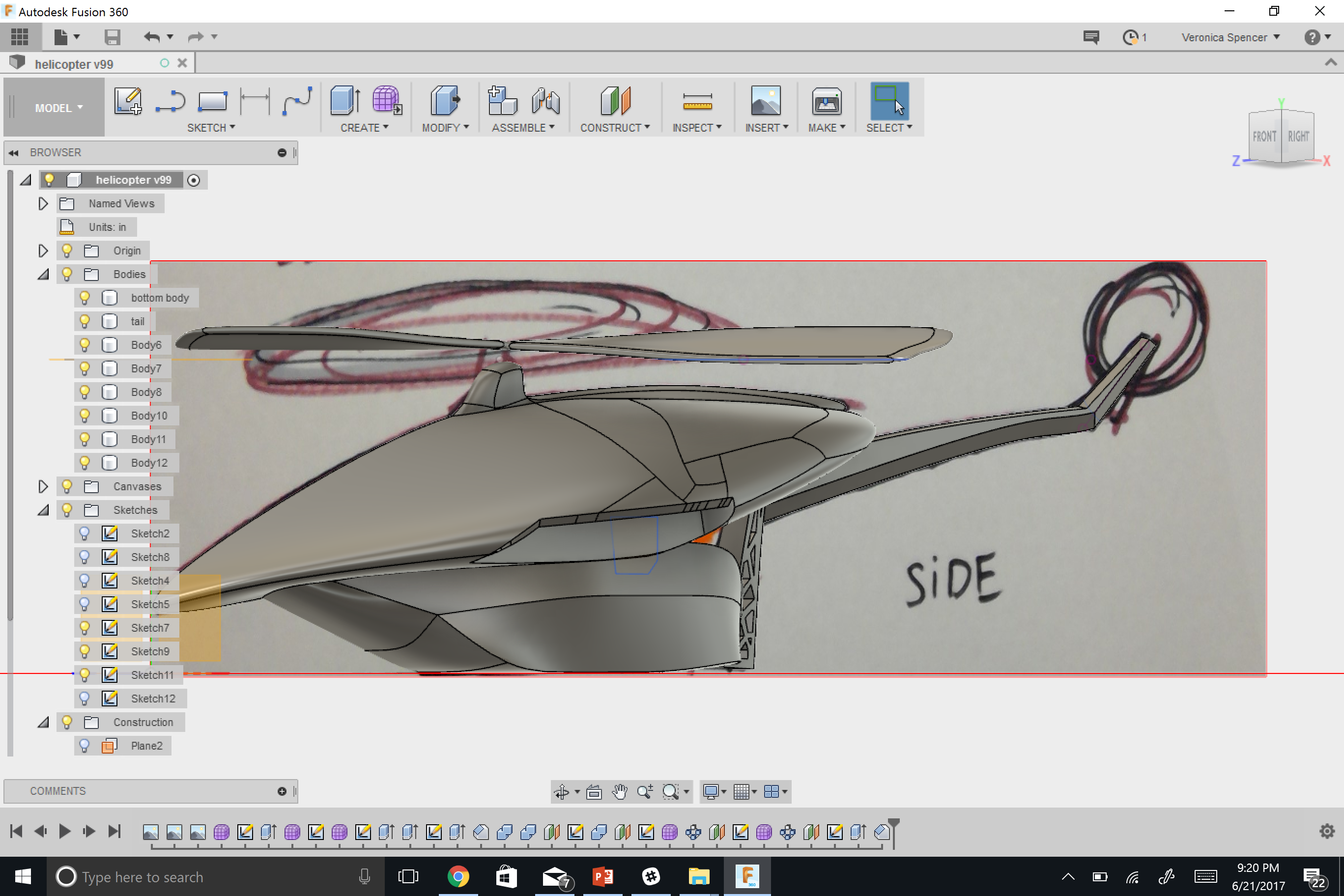Select the Spline sketch tool
Screen dimensions: 1344x896
[297, 101]
